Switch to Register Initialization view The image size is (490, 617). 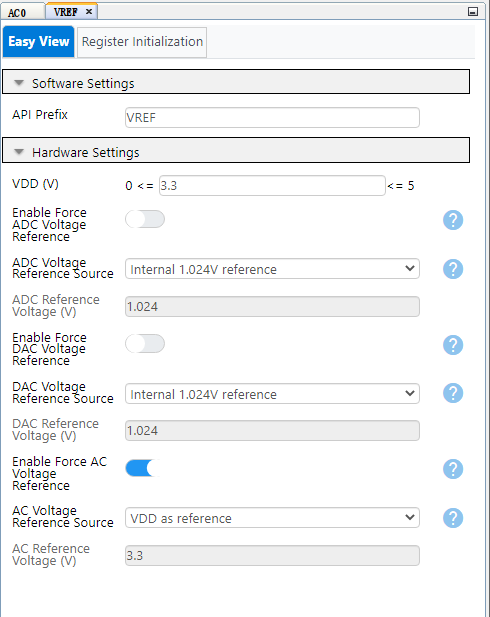pos(142,42)
